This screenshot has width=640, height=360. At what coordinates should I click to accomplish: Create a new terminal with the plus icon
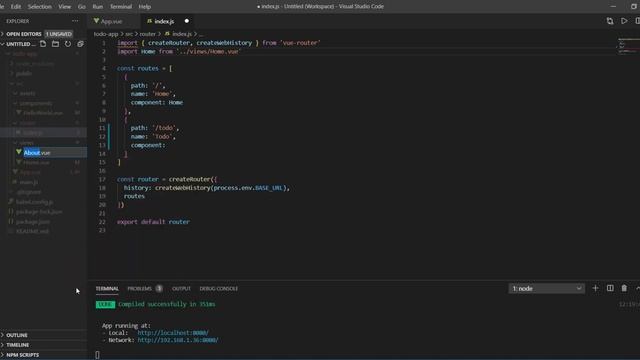(596, 288)
